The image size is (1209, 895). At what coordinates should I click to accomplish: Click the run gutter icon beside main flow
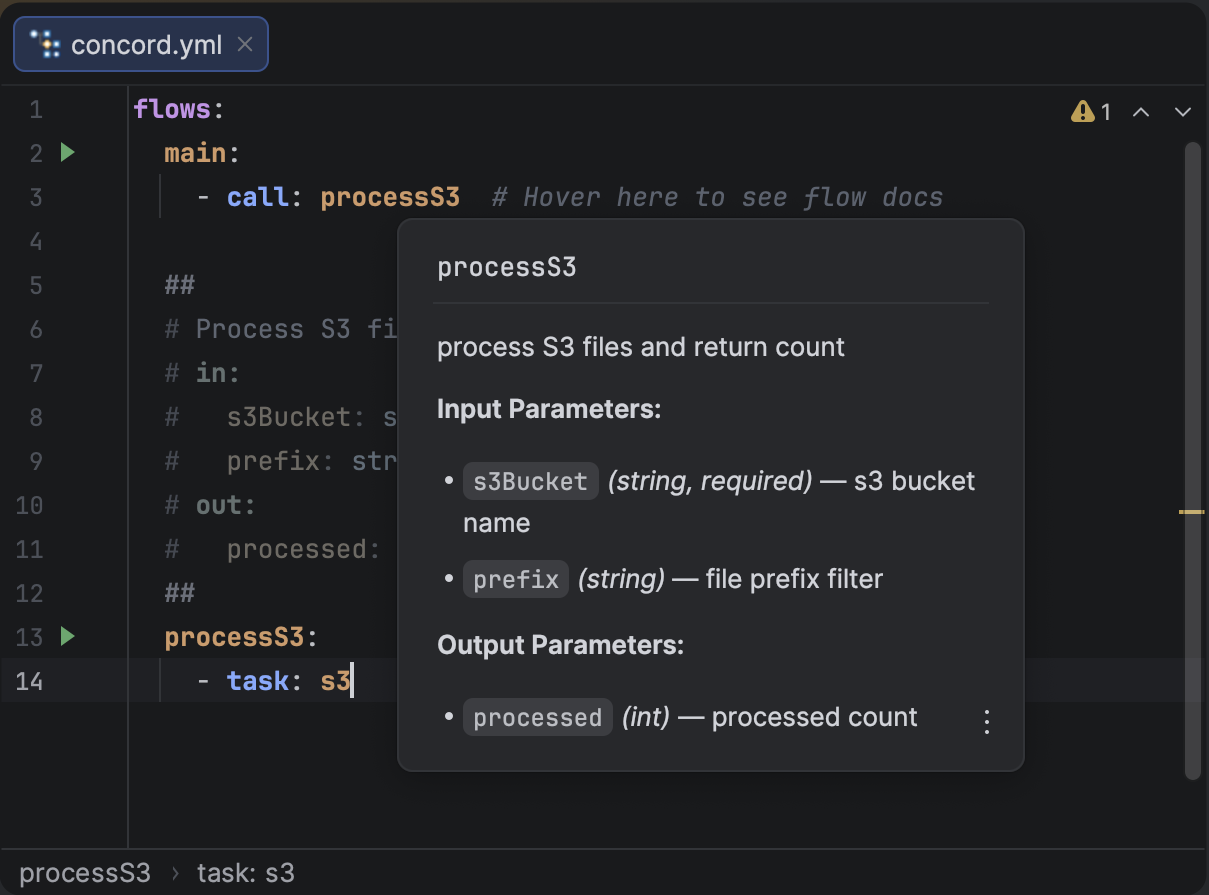[67, 153]
